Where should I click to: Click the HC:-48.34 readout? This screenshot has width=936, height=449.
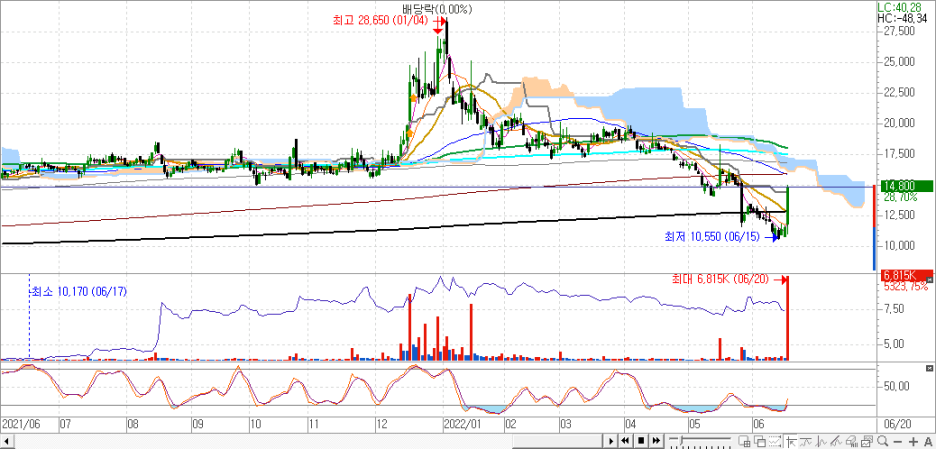(904, 18)
